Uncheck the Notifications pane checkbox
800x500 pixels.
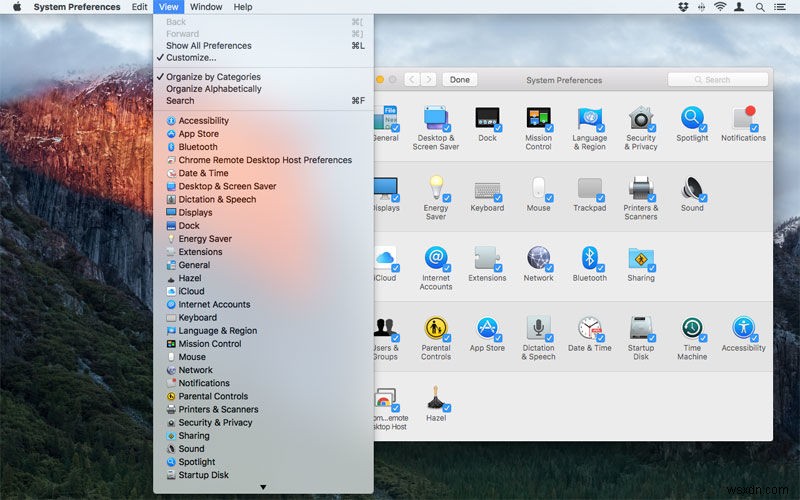pyautogui.click(x=754, y=129)
